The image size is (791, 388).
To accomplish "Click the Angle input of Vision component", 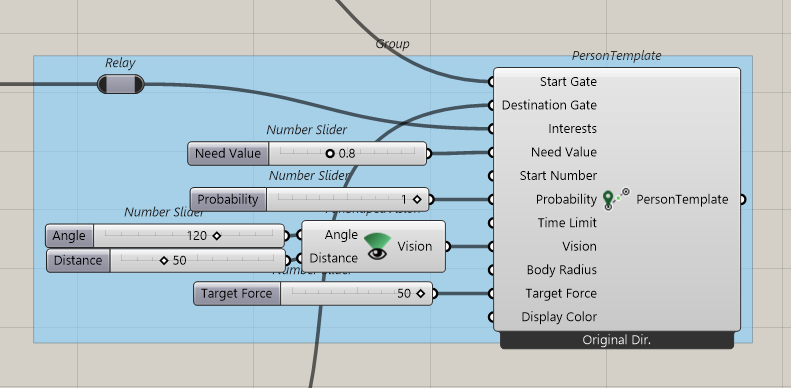I will click(x=342, y=235).
